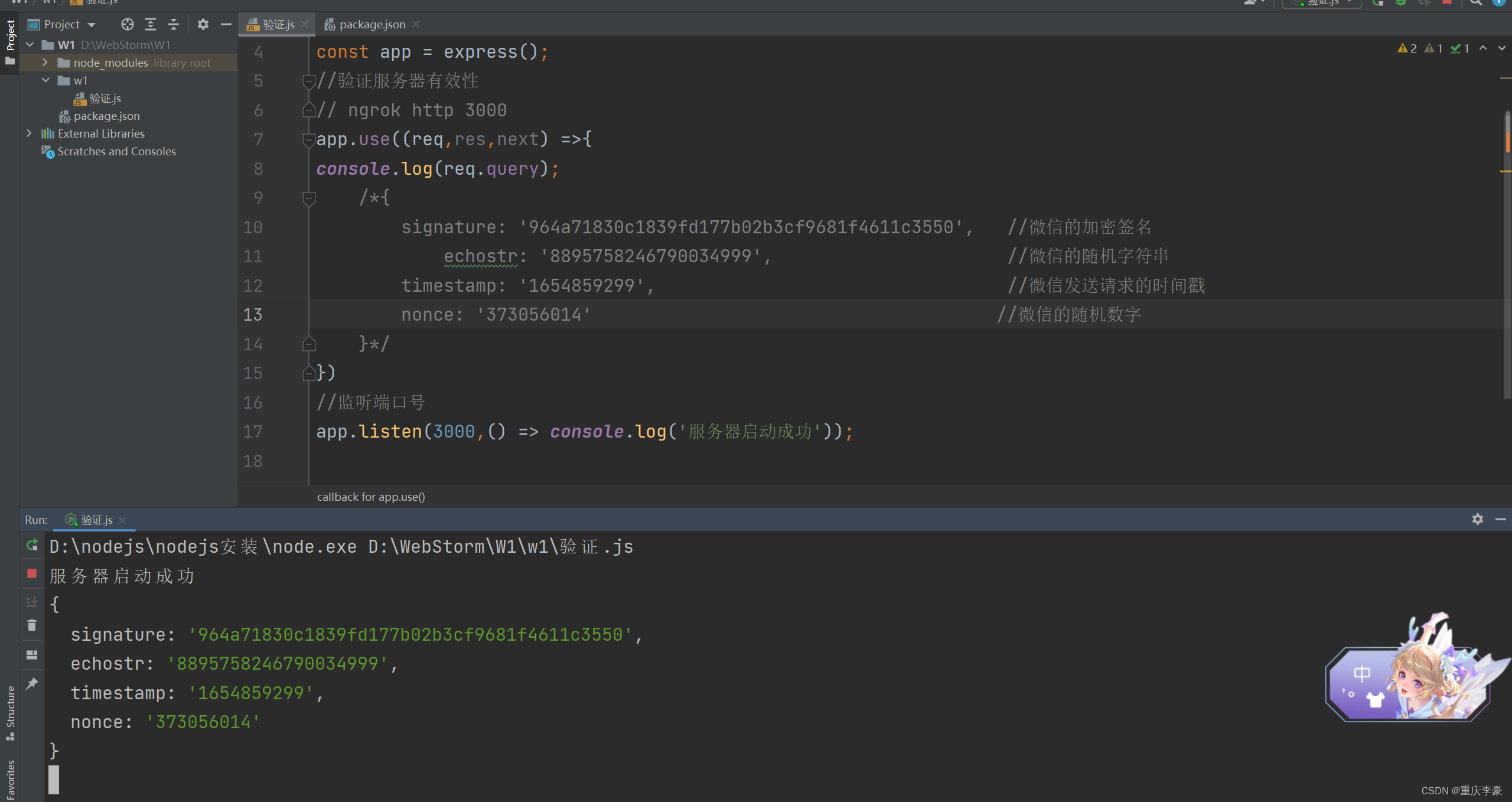Collapse the w1 folder in tree

[45, 80]
